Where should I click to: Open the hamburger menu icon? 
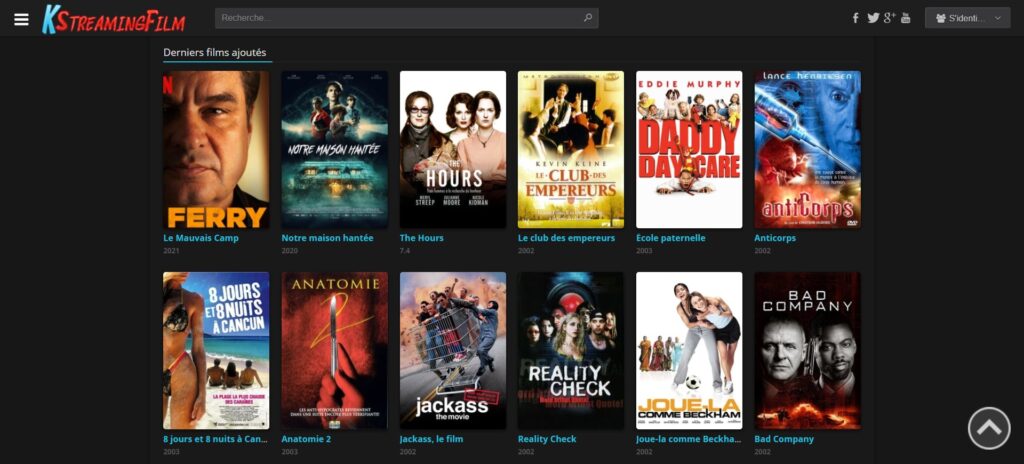pyautogui.click(x=22, y=19)
